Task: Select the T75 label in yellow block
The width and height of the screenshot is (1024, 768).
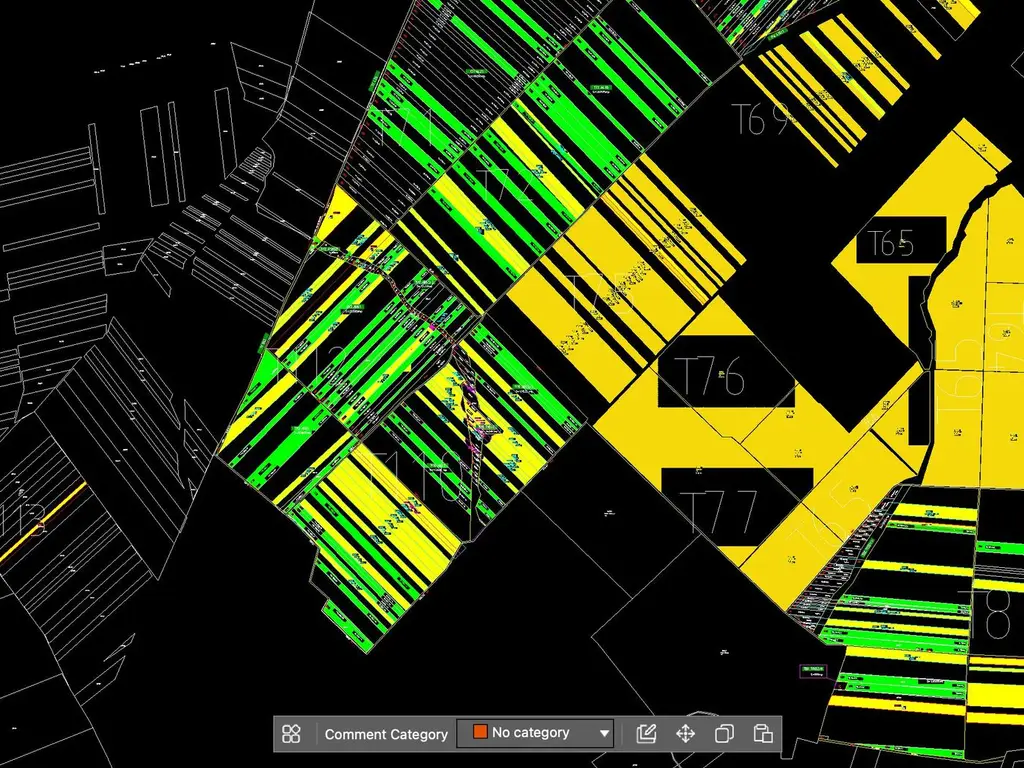Action: [x=601, y=293]
